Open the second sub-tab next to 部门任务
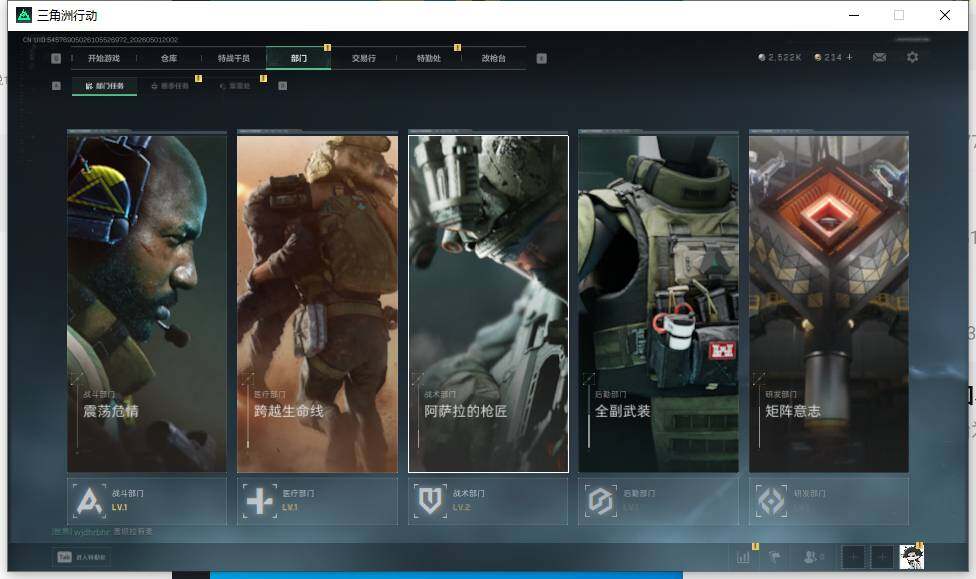Screen dimensions: 976x579 [x=170, y=86]
